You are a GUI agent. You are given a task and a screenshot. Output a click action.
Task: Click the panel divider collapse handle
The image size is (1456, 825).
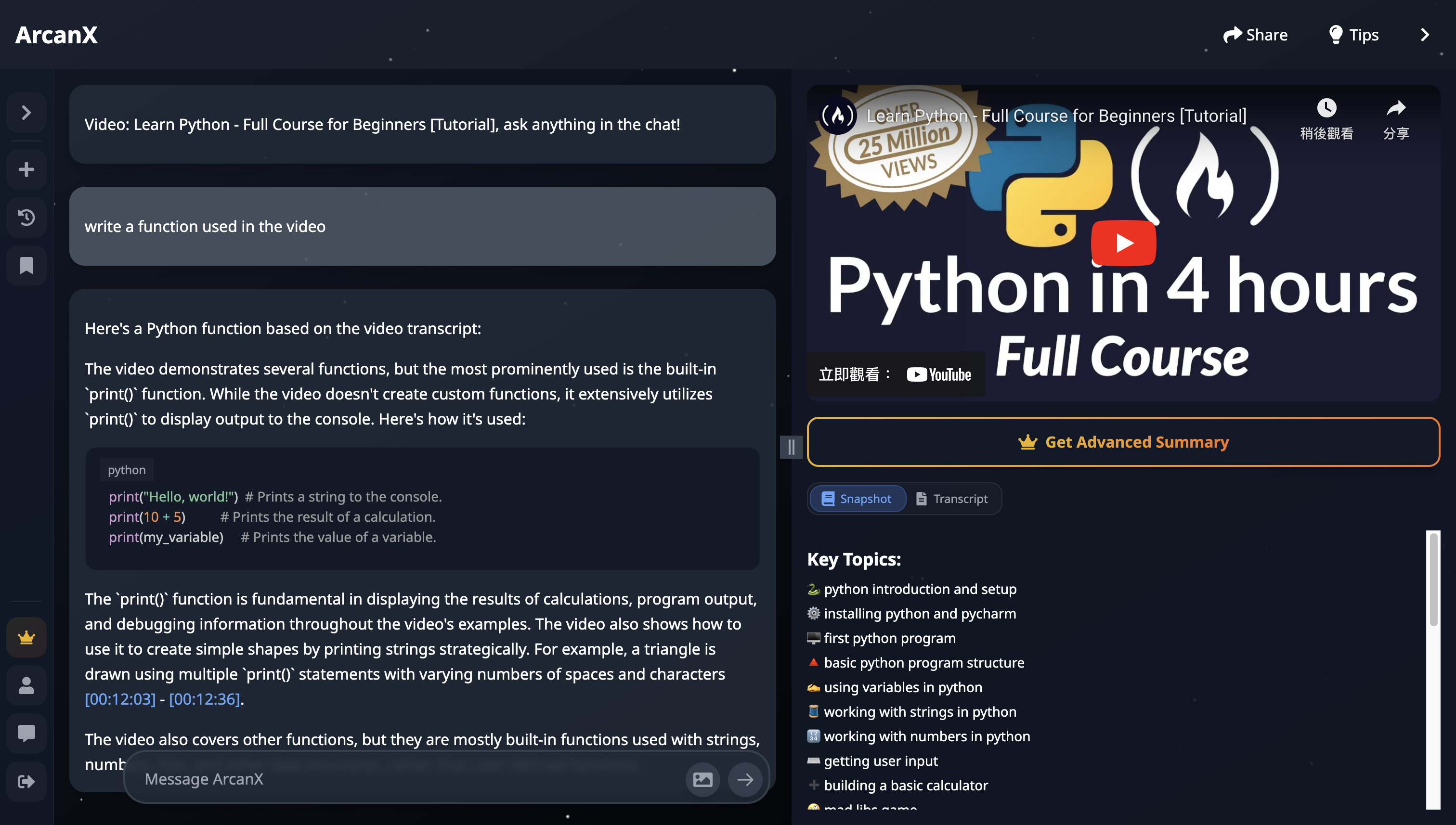click(x=791, y=447)
